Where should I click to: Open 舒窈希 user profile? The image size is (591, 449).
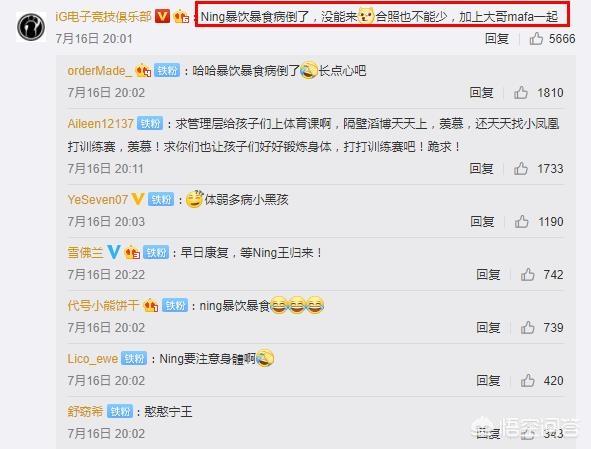click(x=85, y=411)
